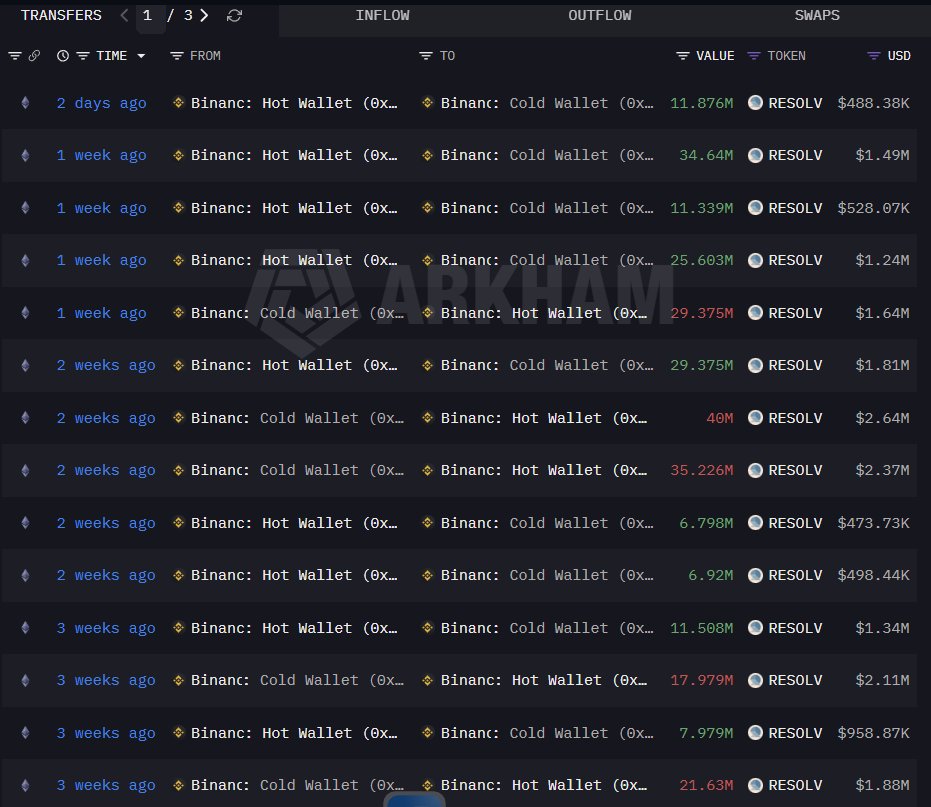Click RESOLV token icon on 29.375M red row

[x=755, y=312]
